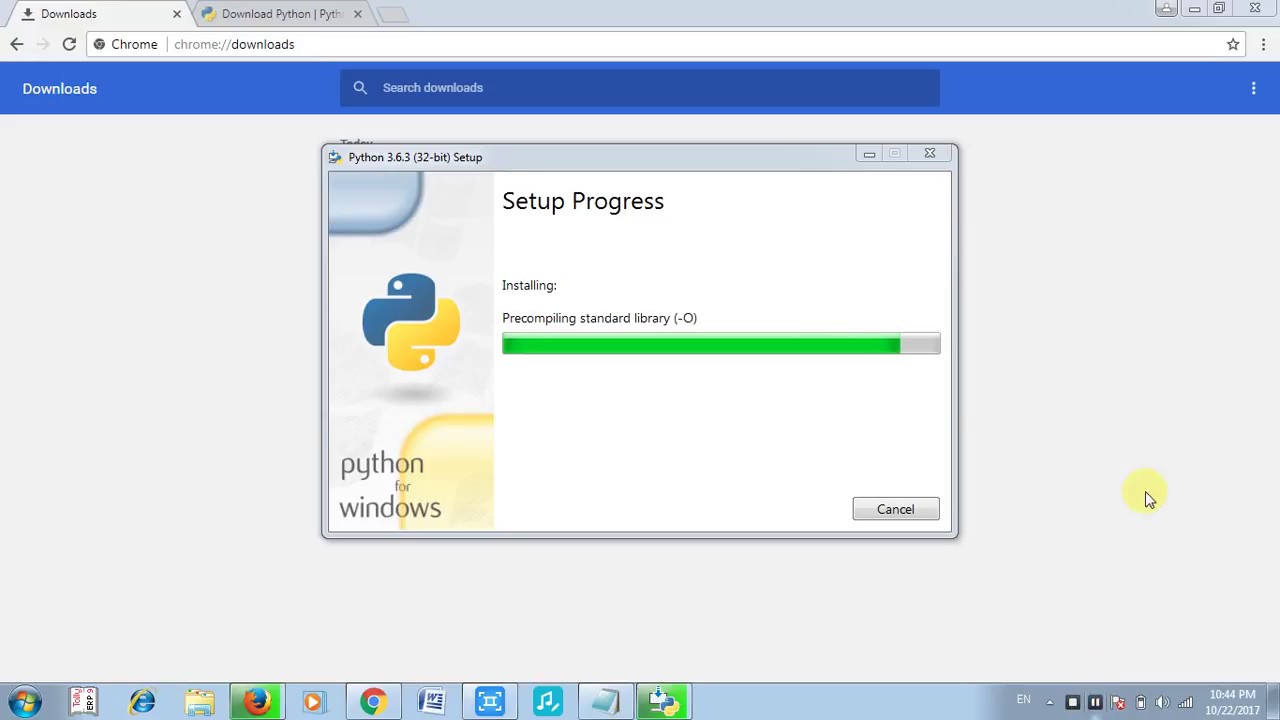The height and width of the screenshot is (720, 1280).
Task: Restore down the Chrome window
Action: [1219, 8]
